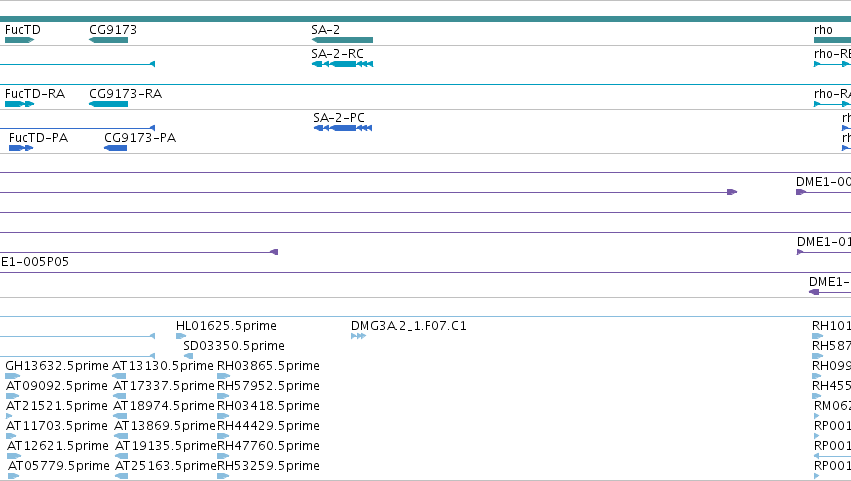This screenshot has height=481, width=851.
Task: Click the SA-2-RC exon arrow glyph
Action: pyautogui.click(x=342, y=64)
